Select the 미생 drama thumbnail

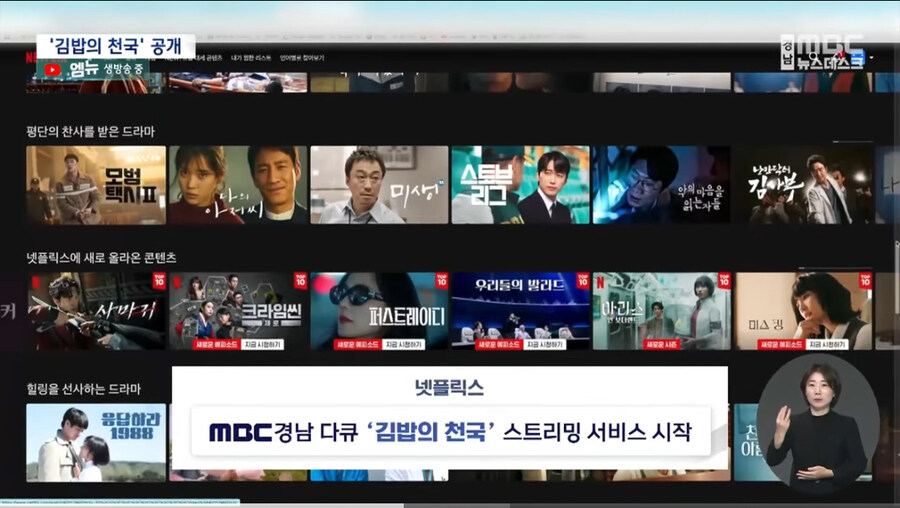tap(379, 185)
